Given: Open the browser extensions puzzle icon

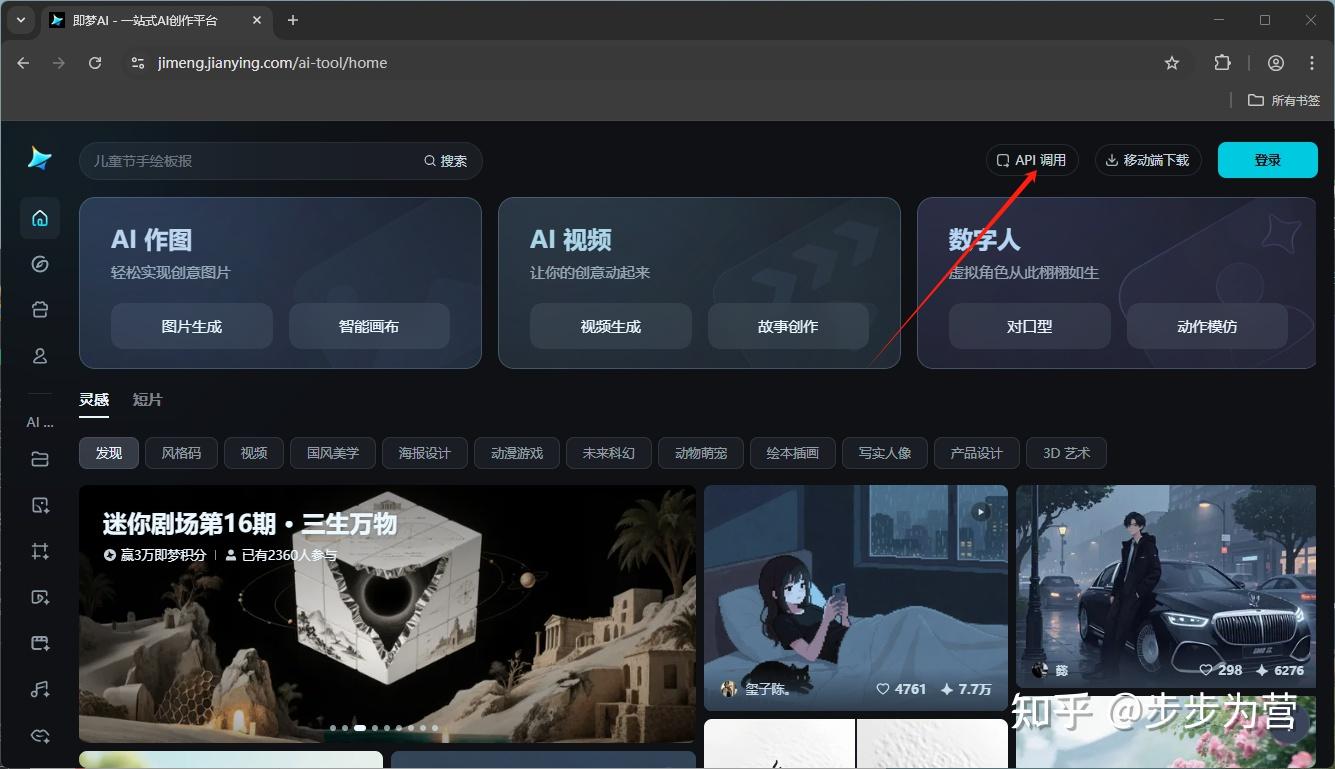Looking at the screenshot, I should tap(1222, 63).
